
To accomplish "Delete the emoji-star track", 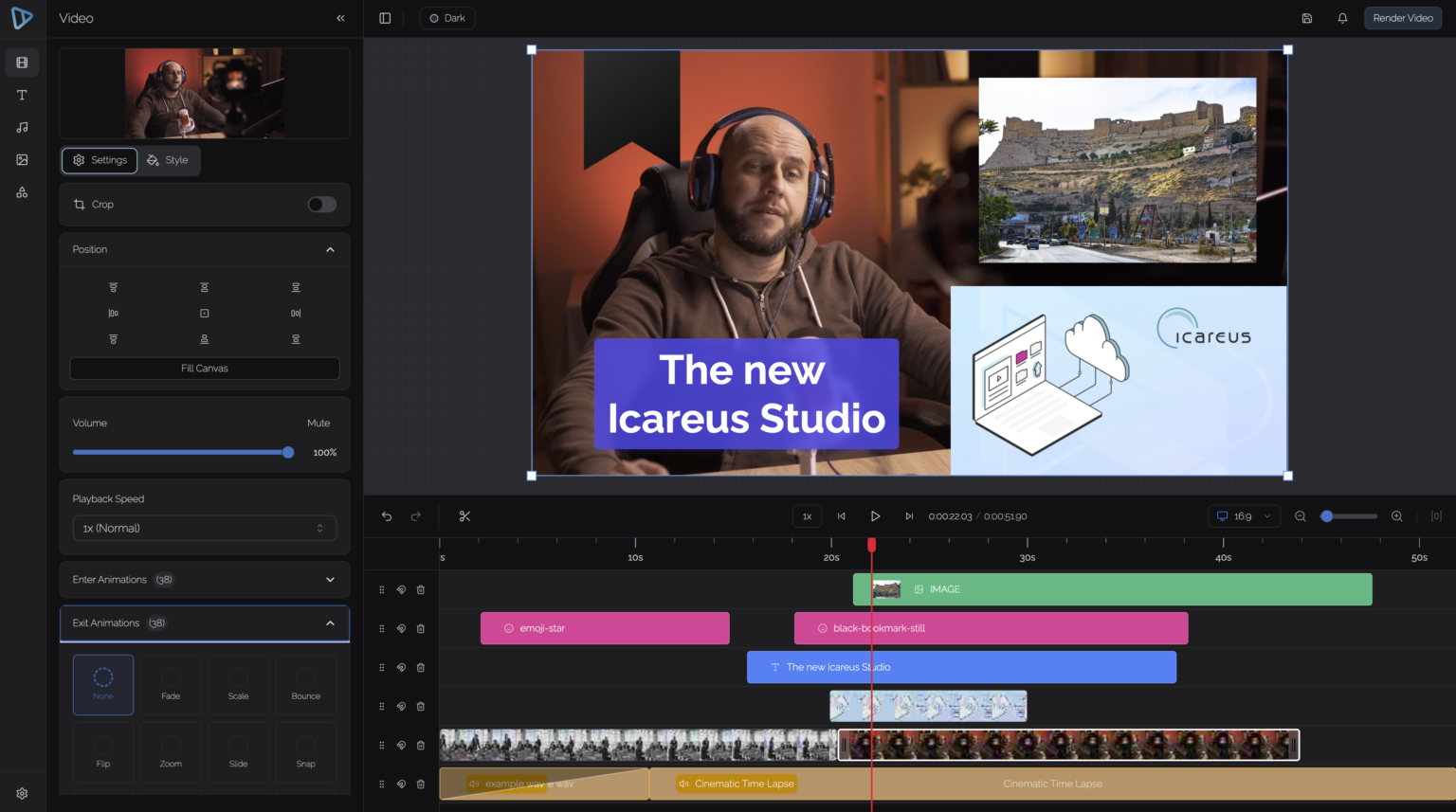I will [x=421, y=628].
